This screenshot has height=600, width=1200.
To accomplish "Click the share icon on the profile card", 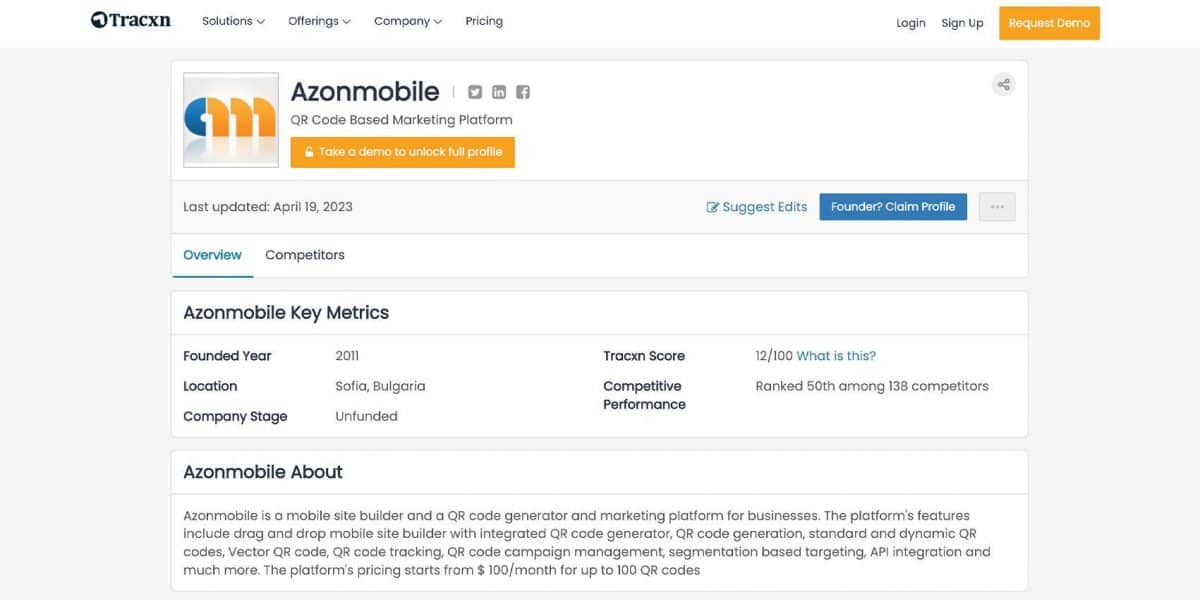I will [1003, 84].
